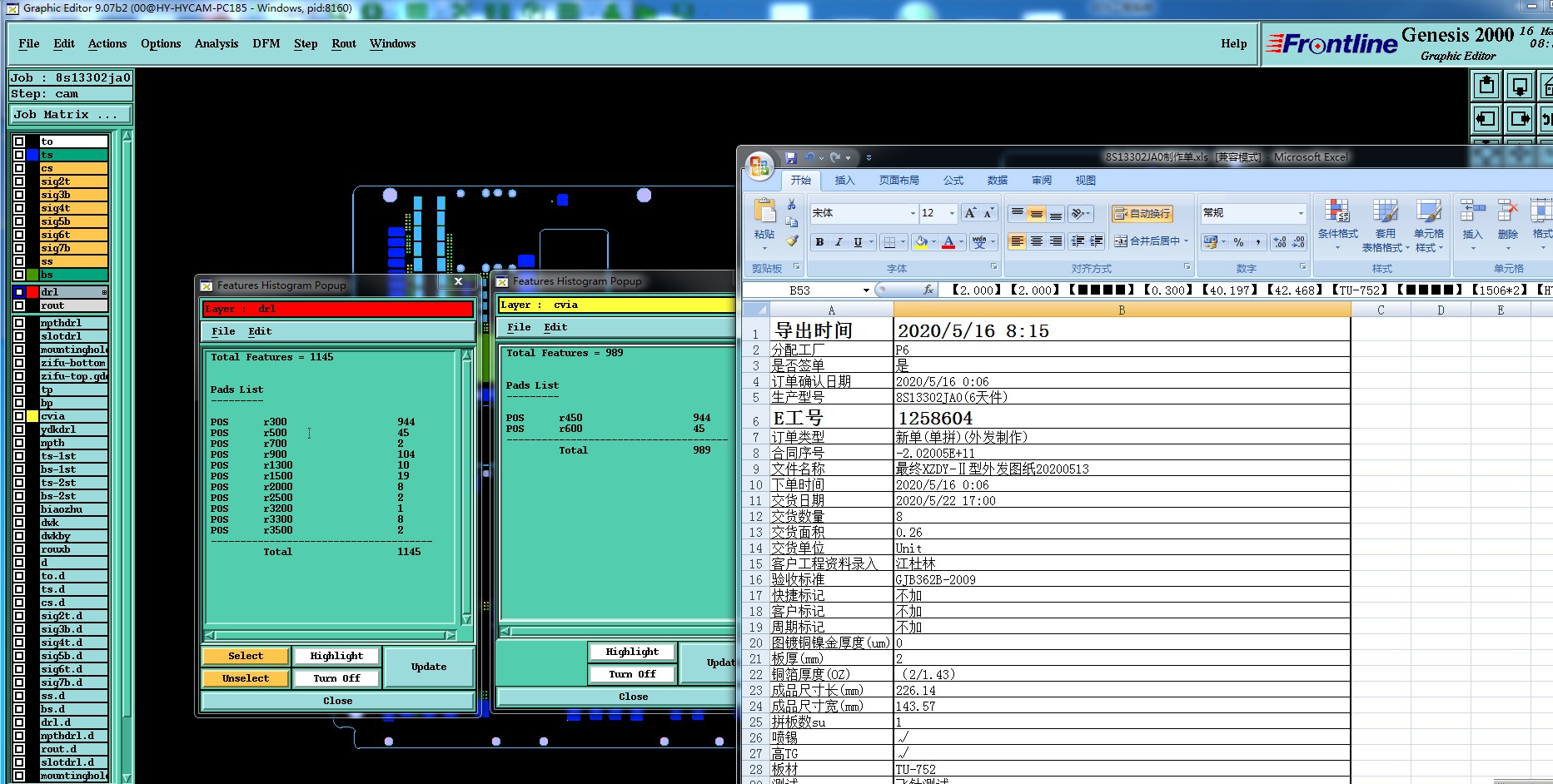Image resolution: width=1553 pixels, height=784 pixels.
Task: Switch to the 公式 ribbon tab
Action: 953,181
